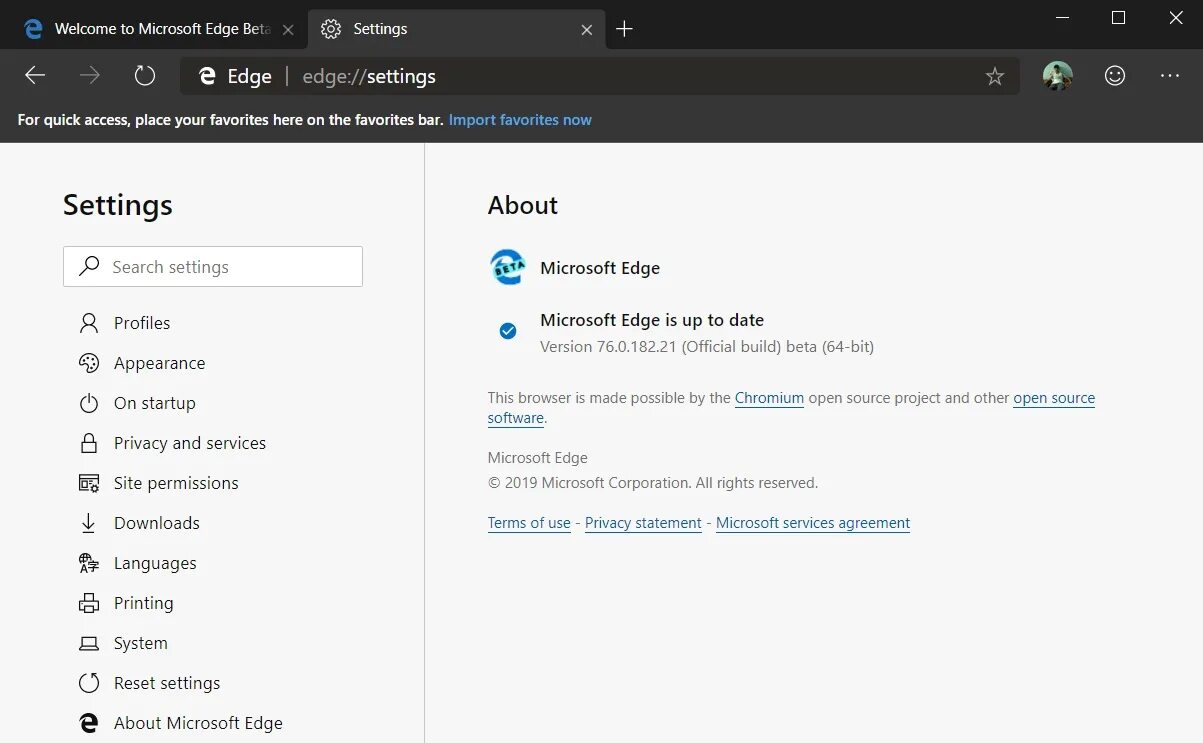1203x743 pixels.
Task: Open a new tab with the plus icon
Action: [624, 29]
